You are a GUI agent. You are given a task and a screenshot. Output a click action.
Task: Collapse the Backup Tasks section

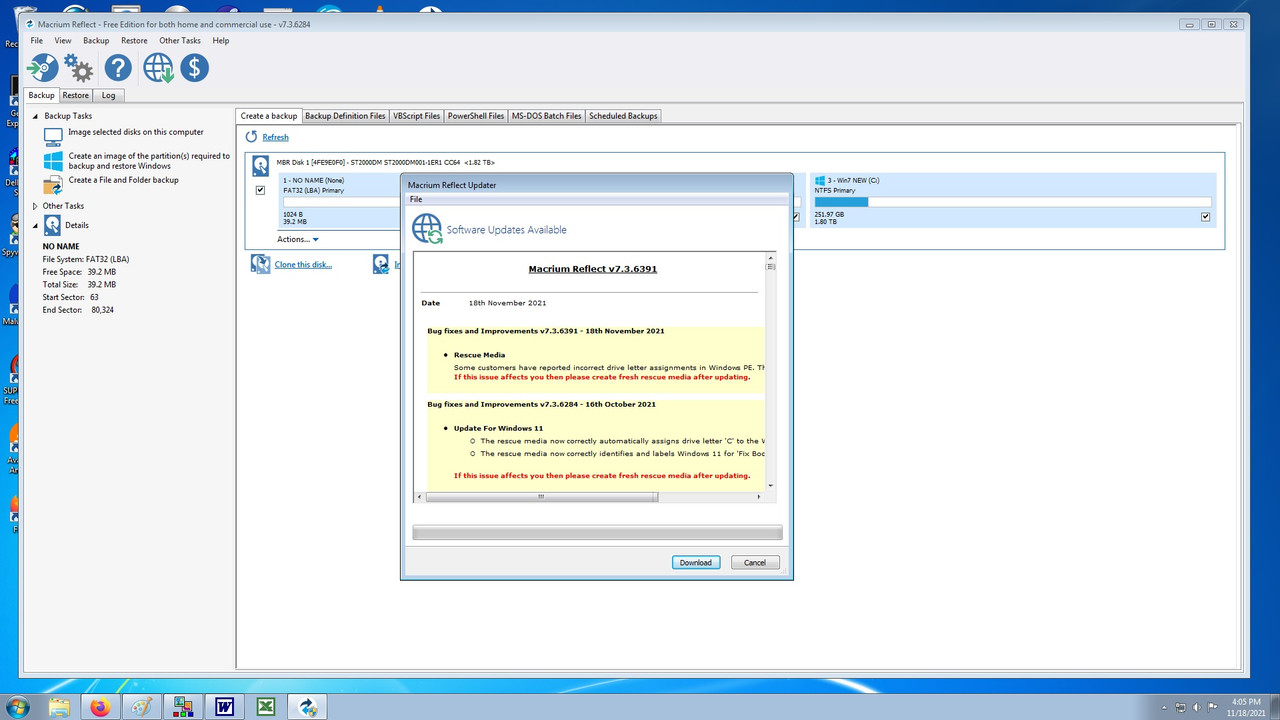click(x=35, y=116)
